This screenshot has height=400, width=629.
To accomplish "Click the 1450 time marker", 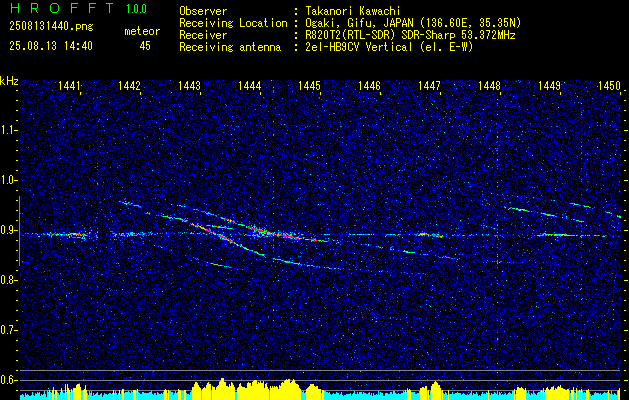I will click(x=609, y=86).
